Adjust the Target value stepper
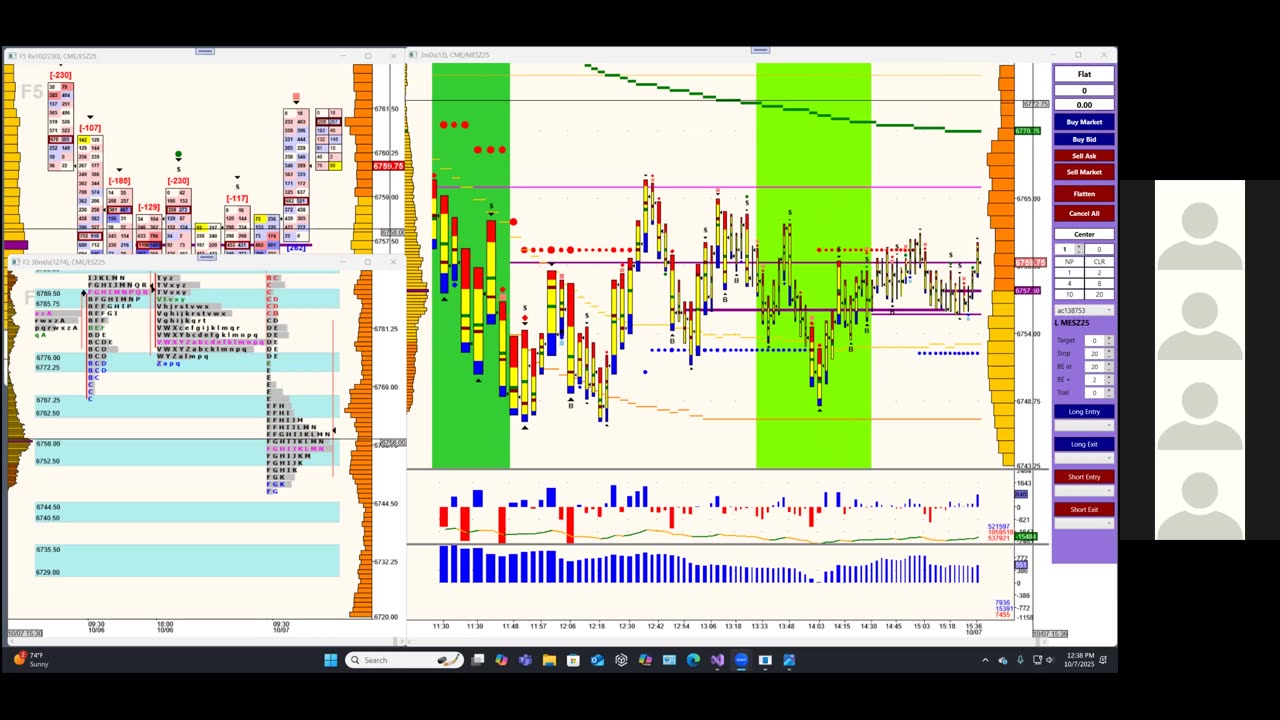 point(1109,341)
